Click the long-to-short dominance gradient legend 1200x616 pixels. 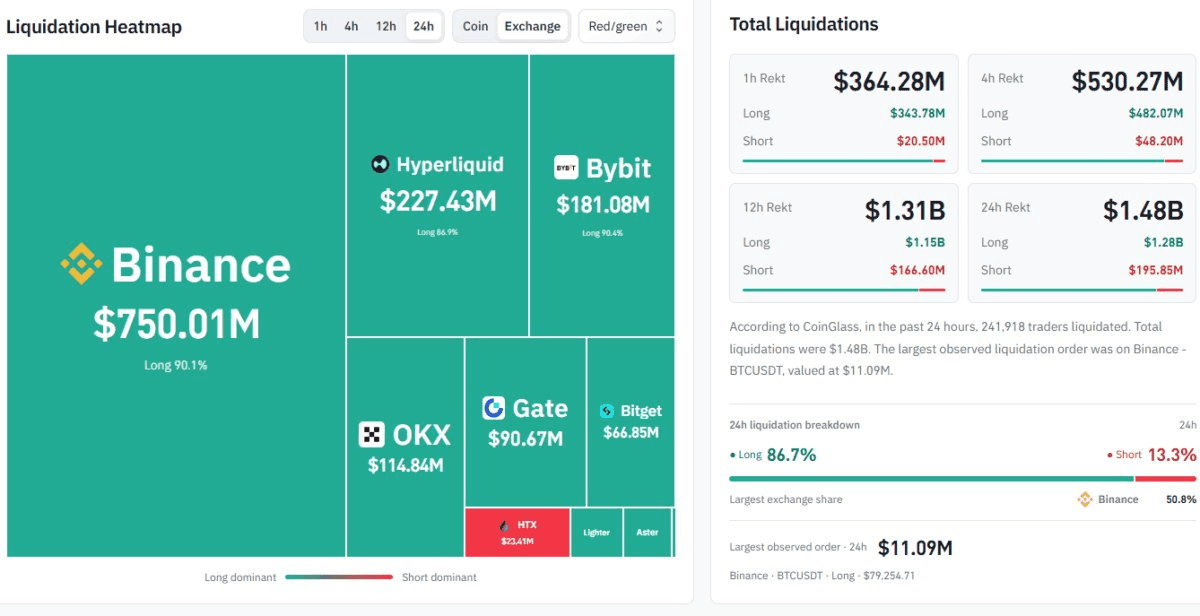pyautogui.click(x=339, y=577)
